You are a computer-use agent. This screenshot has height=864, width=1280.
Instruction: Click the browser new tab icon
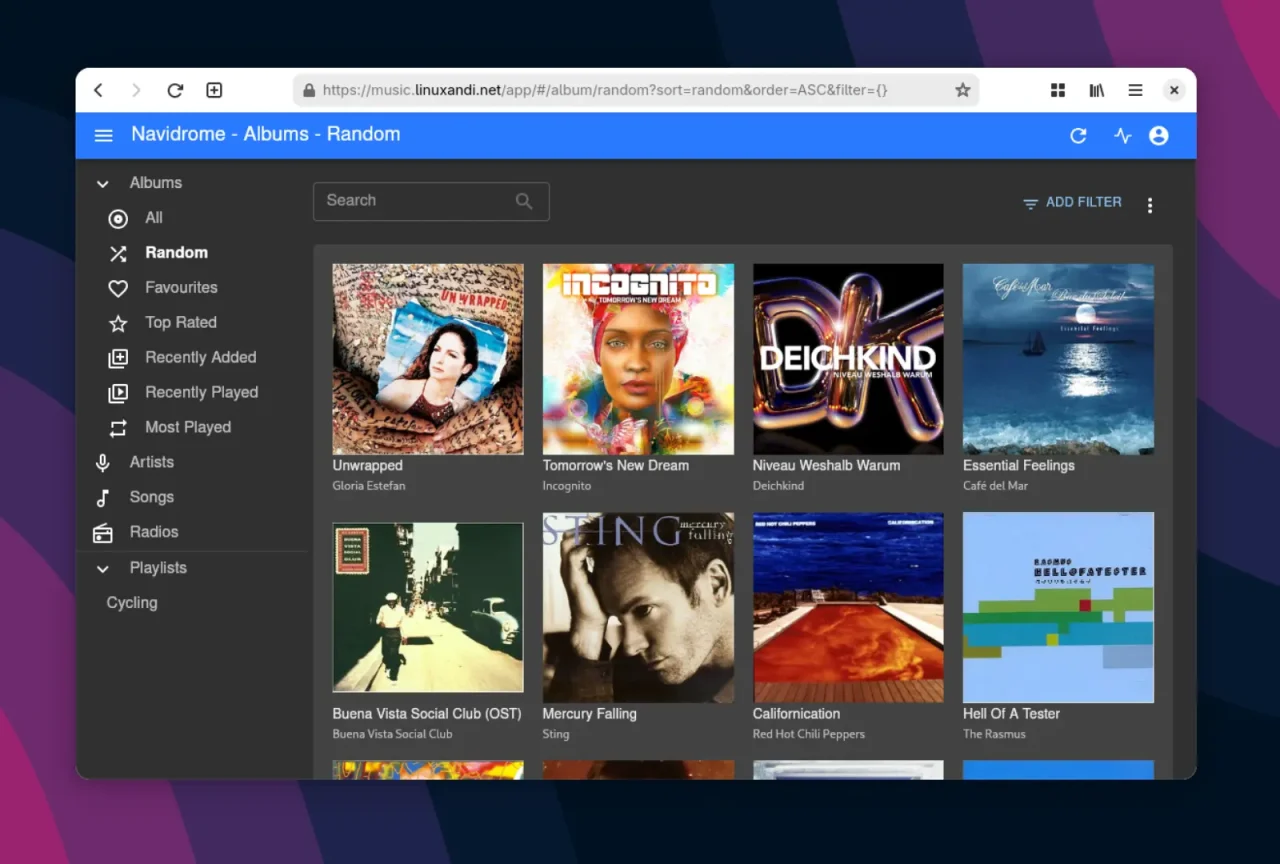(214, 90)
